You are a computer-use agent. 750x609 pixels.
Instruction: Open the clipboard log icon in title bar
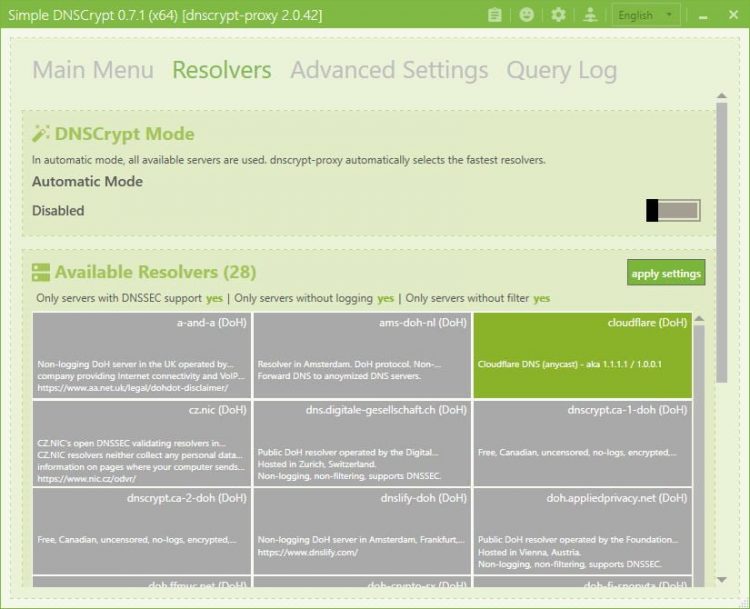click(x=495, y=15)
